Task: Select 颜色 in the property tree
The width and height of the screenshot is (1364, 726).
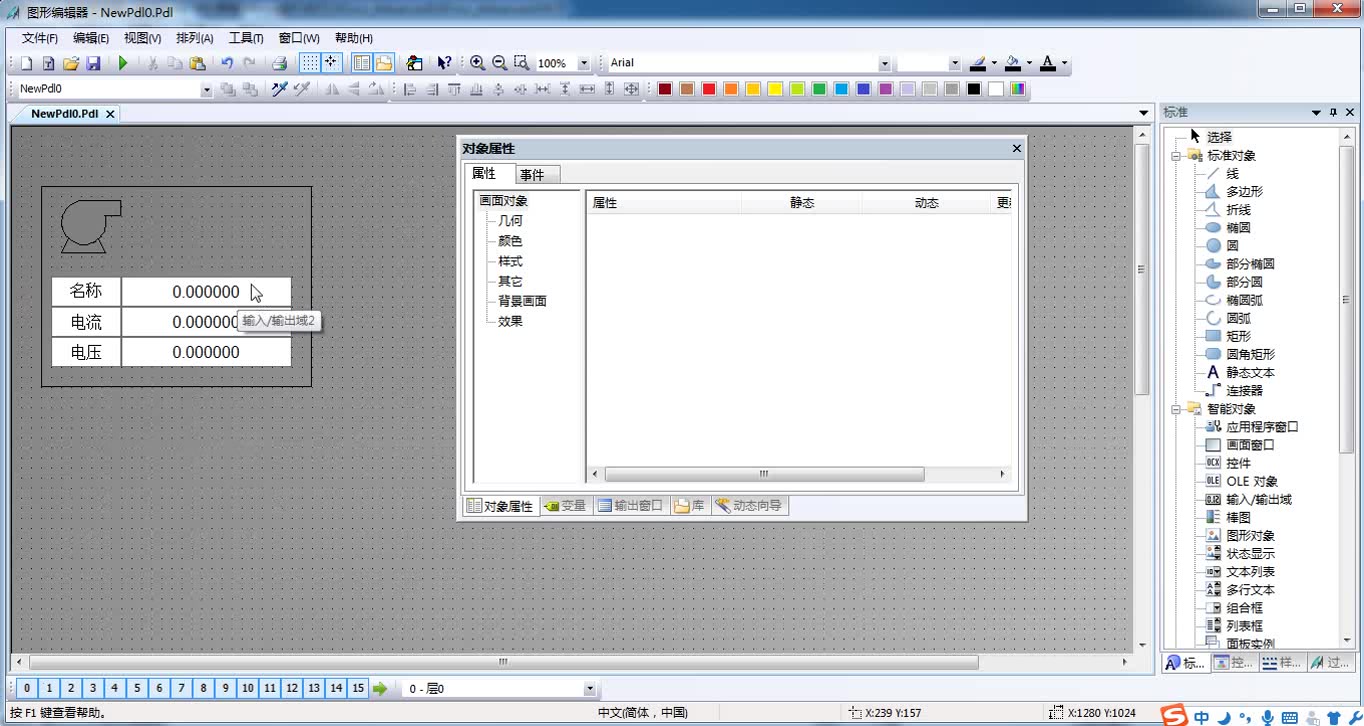Action: pyautogui.click(x=510, y=241)
